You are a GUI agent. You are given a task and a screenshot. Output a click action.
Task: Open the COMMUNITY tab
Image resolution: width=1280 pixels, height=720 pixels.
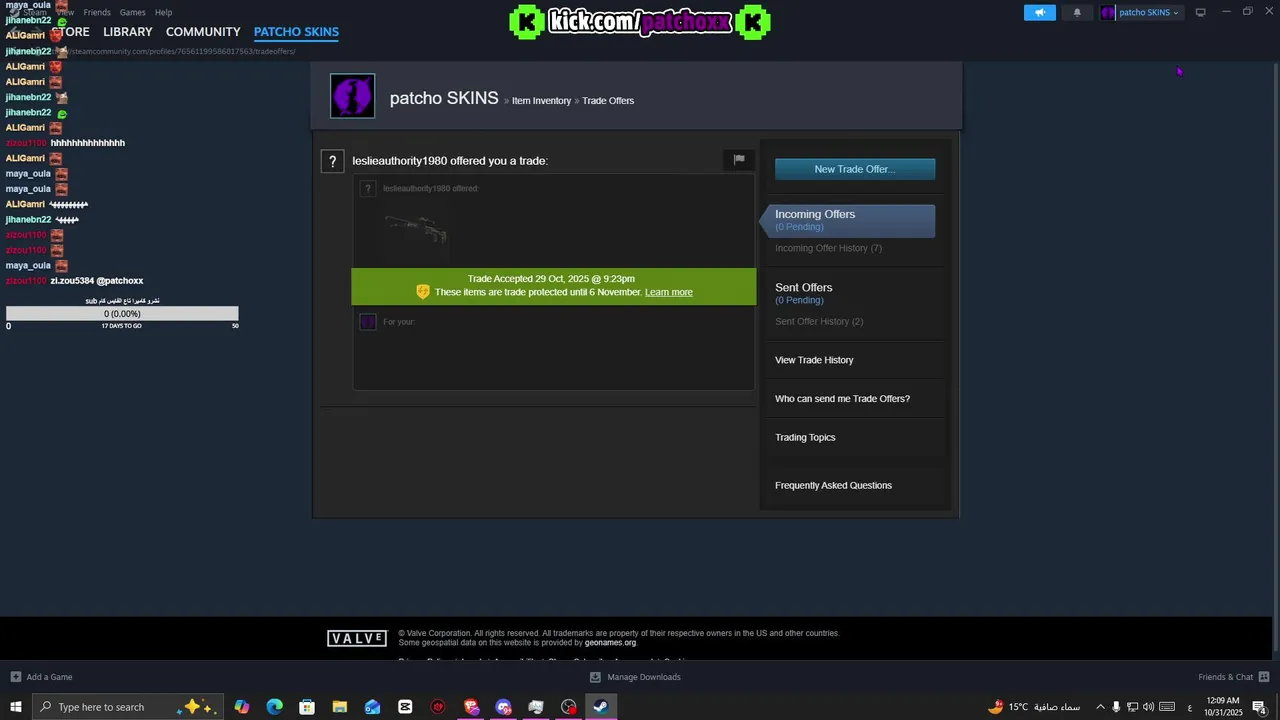coord(203,32)
